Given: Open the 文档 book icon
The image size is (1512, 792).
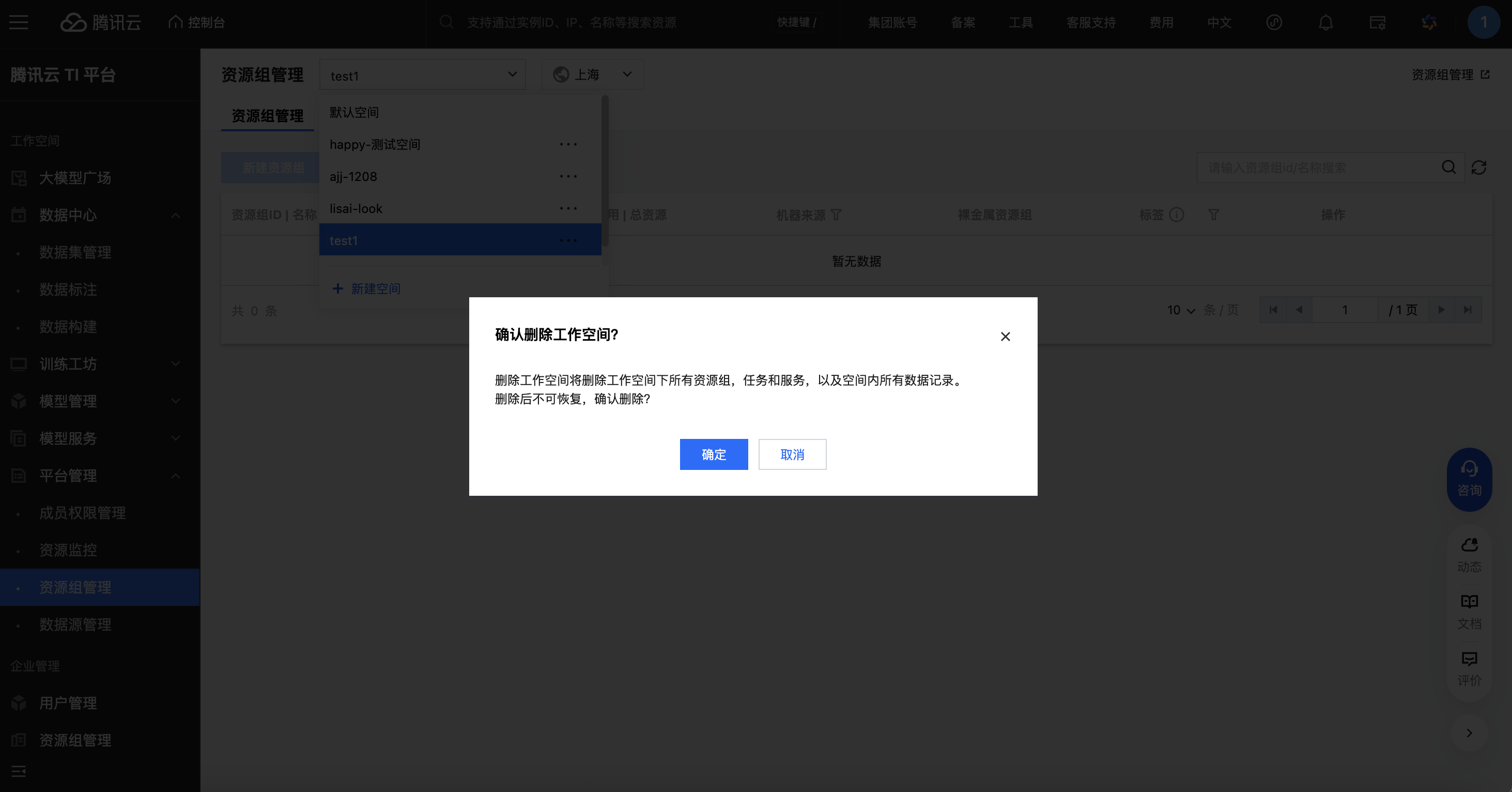Looking at the screenshot, I should 1469,602.
